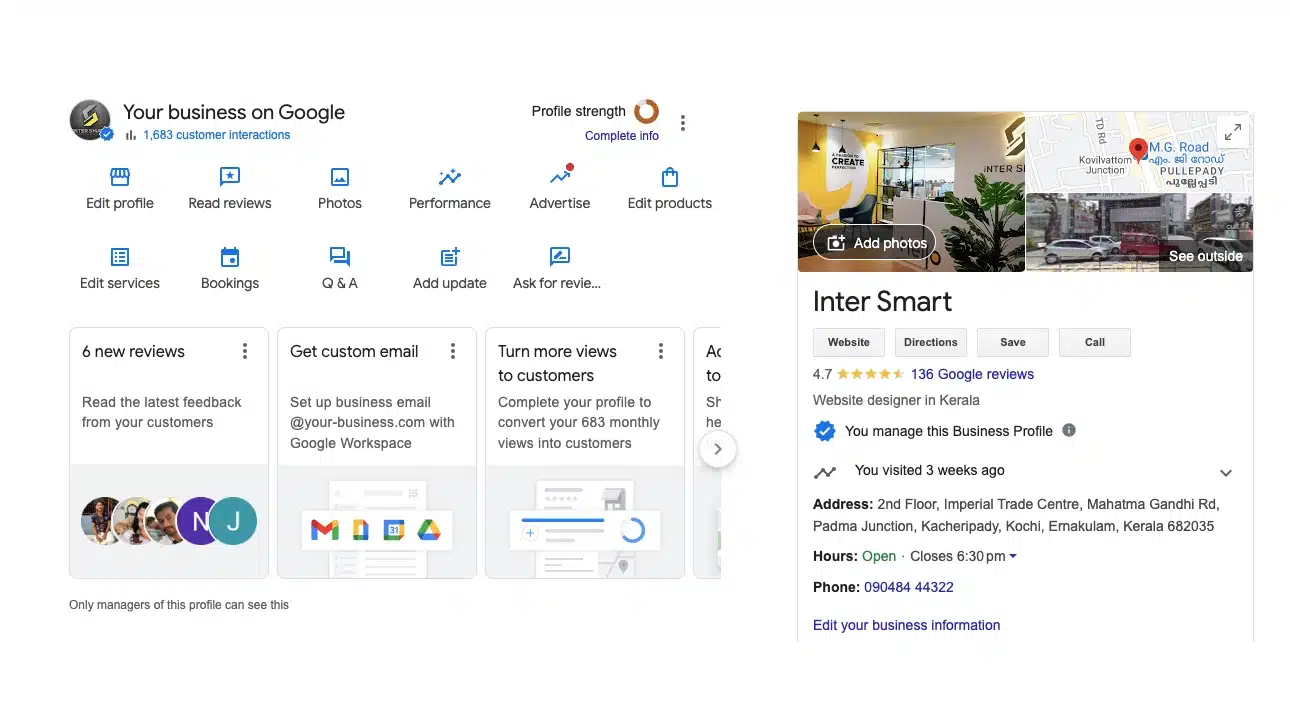1290x720 pixels.
Task: Open 136 Google reviews link
Action: click(x=972, y=374)
